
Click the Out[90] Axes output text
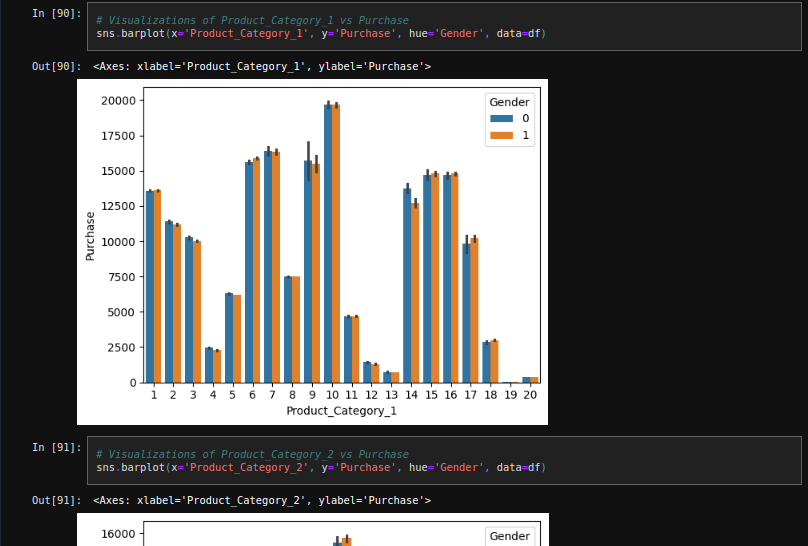click(262, 66)
